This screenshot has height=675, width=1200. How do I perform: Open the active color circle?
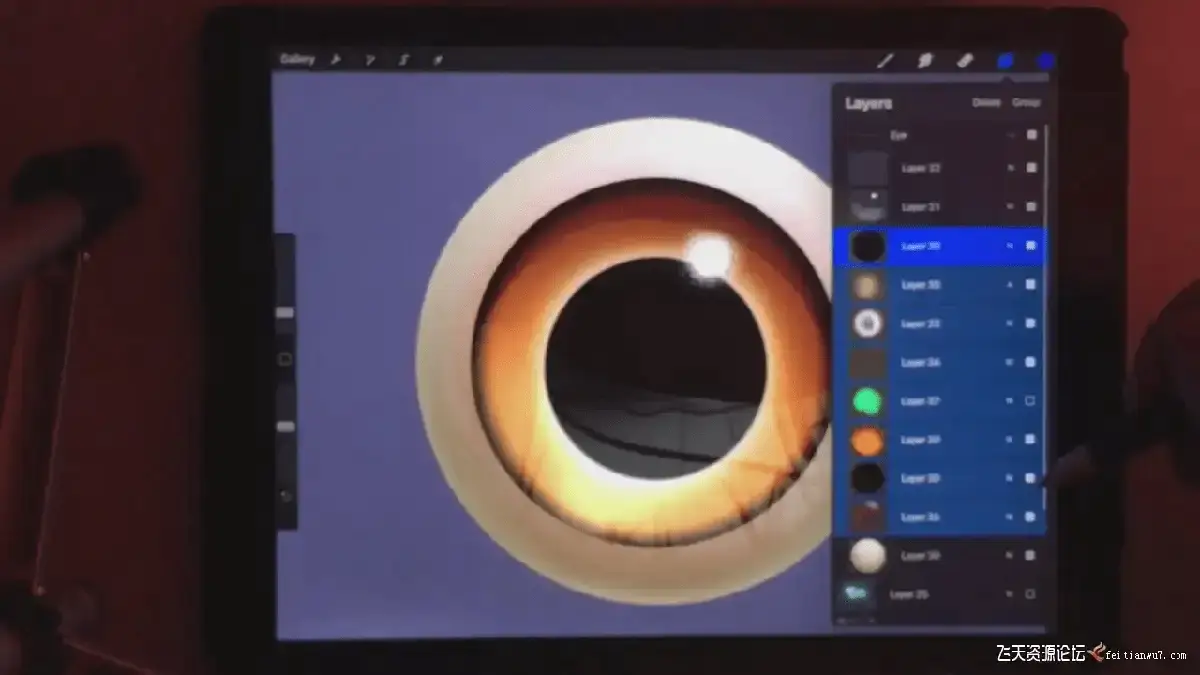tap(1046, 61)
